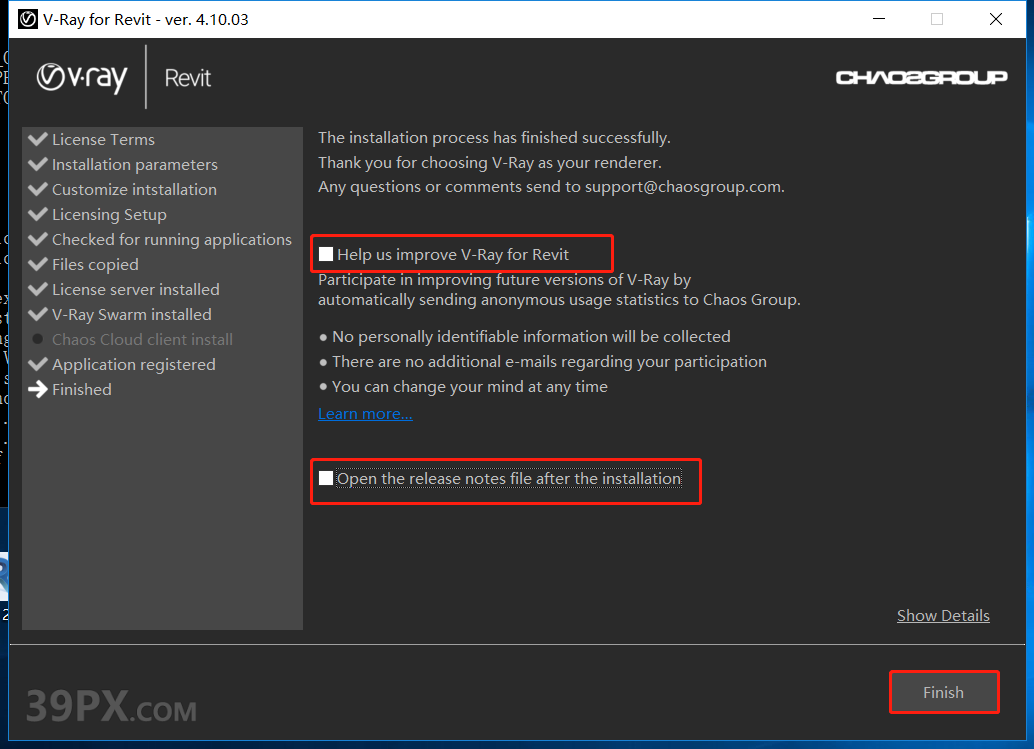Select the Files copied step

95,265
